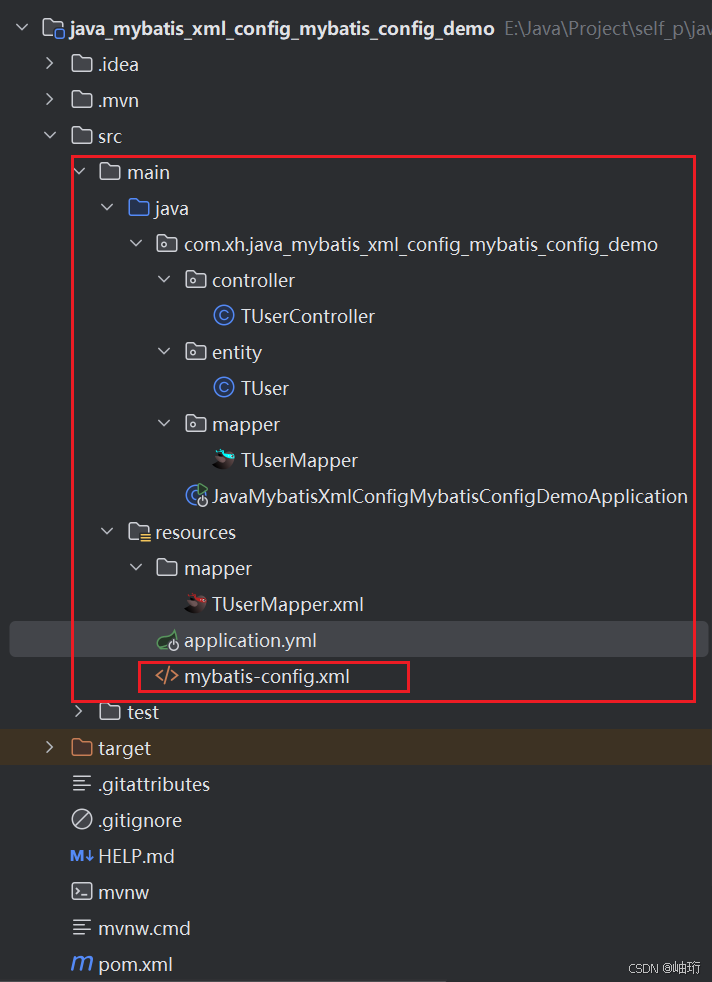The height and width of the screenshot is (982, 712).
Task: Click the Spring Boot leaf icon on application.yml
Action: tap(167, 640)
